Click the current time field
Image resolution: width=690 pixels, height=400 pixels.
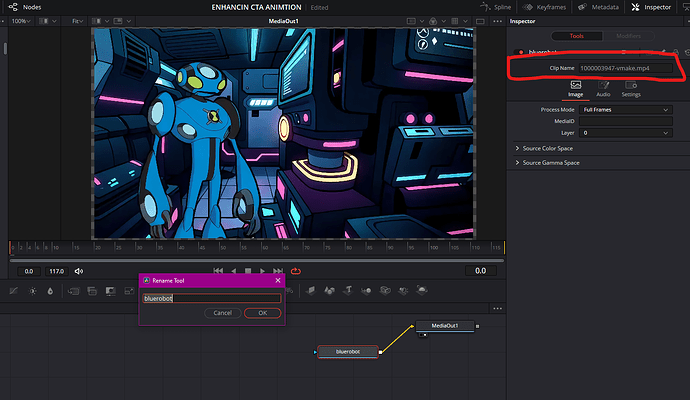point(481,271)
